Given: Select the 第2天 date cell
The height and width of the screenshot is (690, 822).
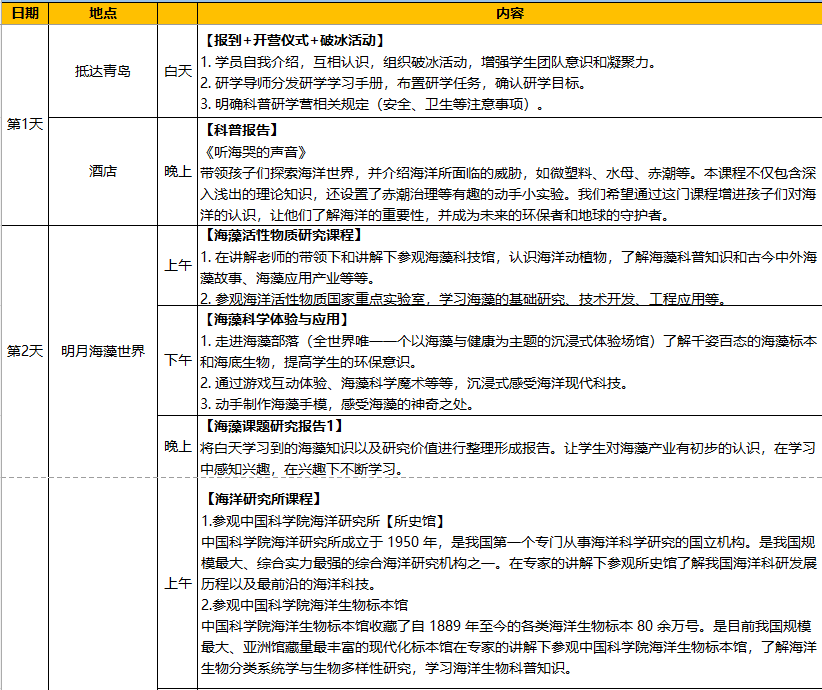Looking at the screenshot, I should click(x=25, y=351).
